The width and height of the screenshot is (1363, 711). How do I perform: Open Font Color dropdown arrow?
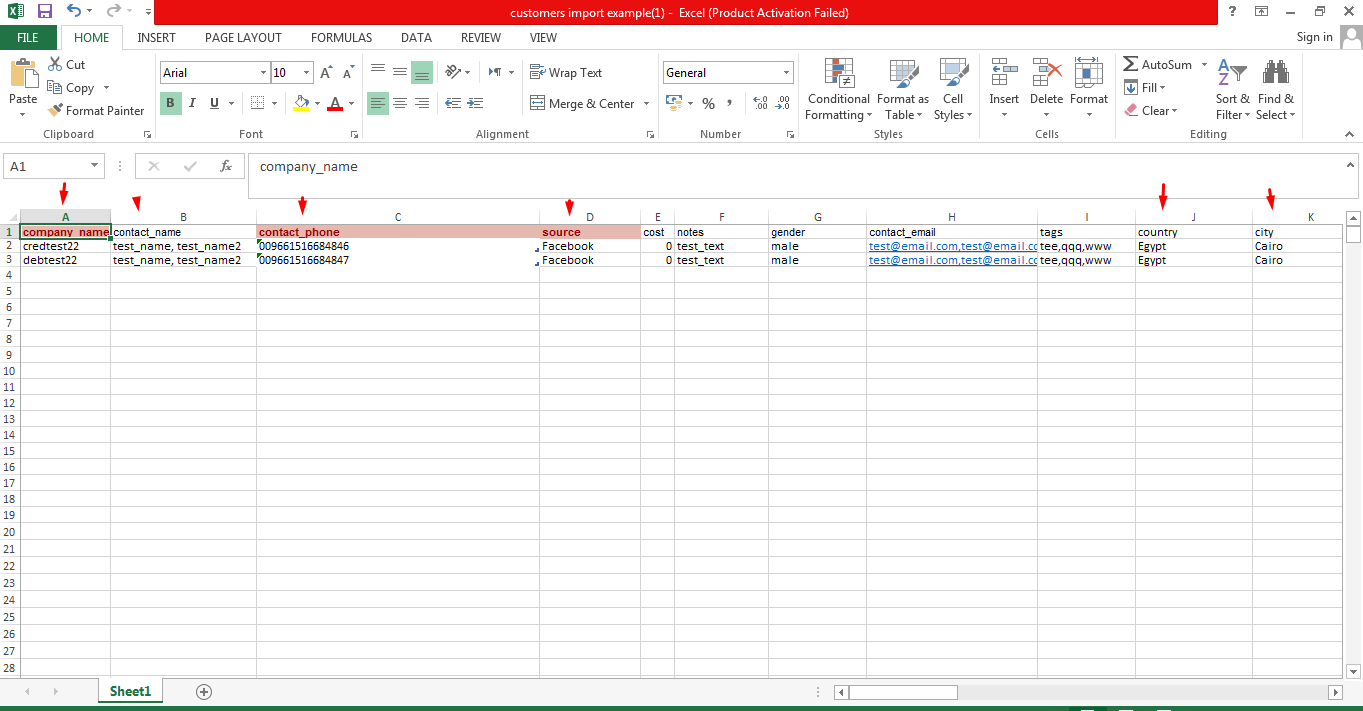pyautogui.click(x=351, y=104)
